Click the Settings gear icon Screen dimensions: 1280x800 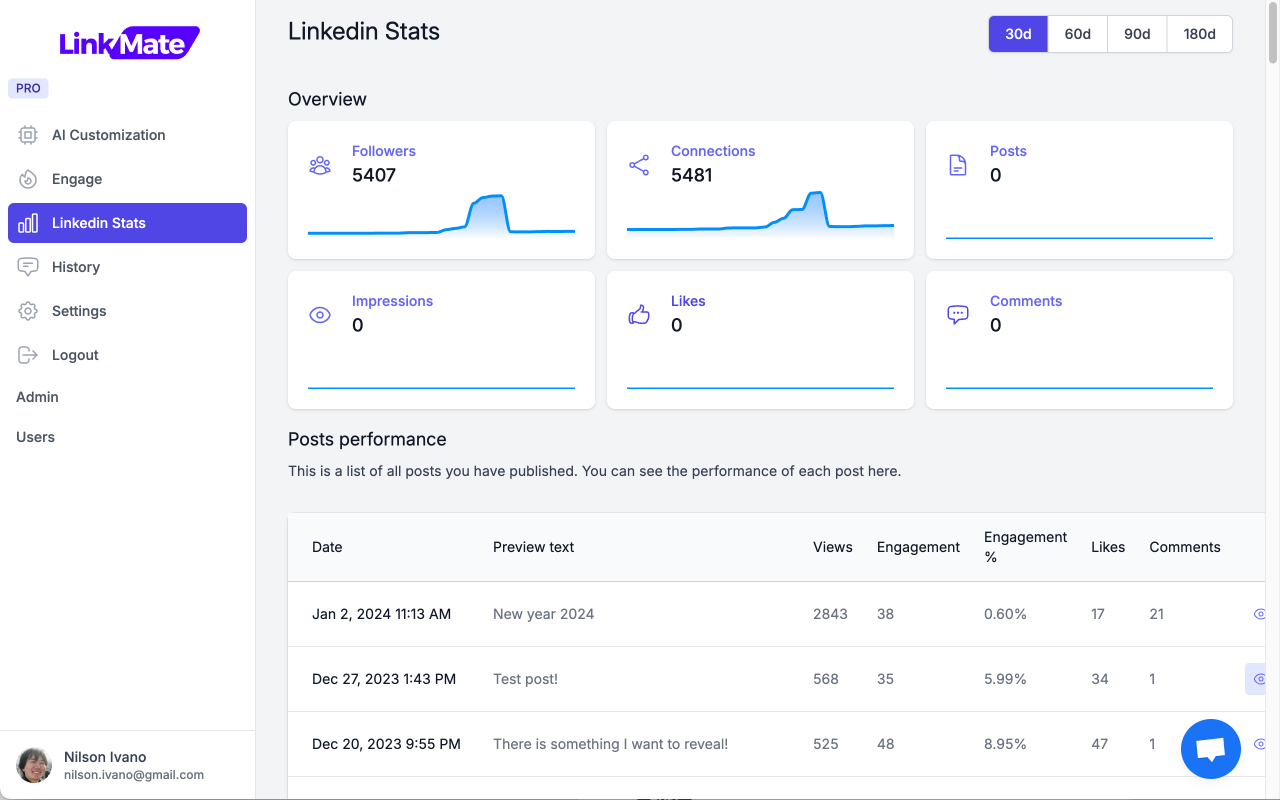click(x=28, y=311)
